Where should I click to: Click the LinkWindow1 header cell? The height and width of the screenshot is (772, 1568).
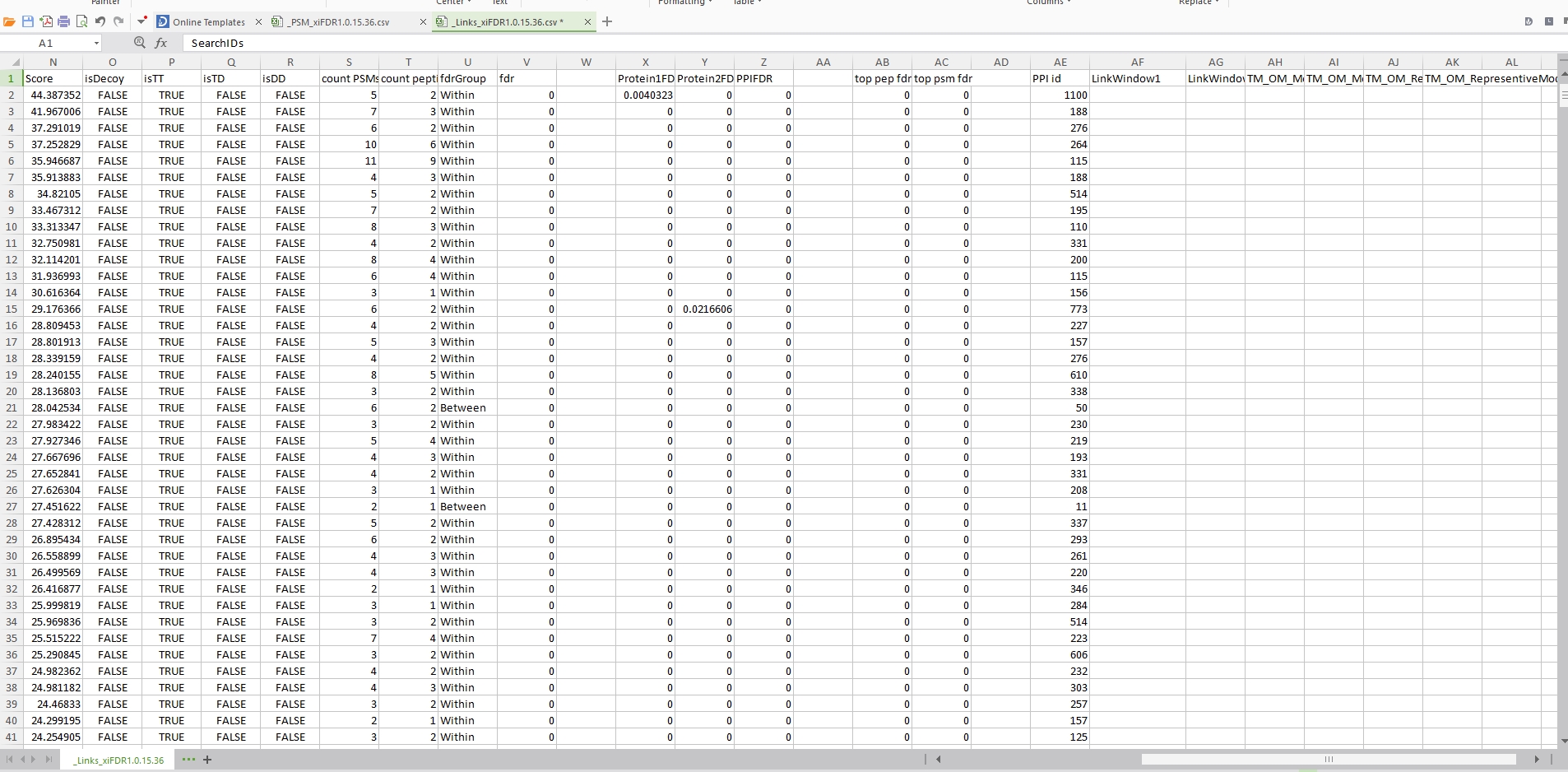pyautogui.click(x=1137, y=79)
